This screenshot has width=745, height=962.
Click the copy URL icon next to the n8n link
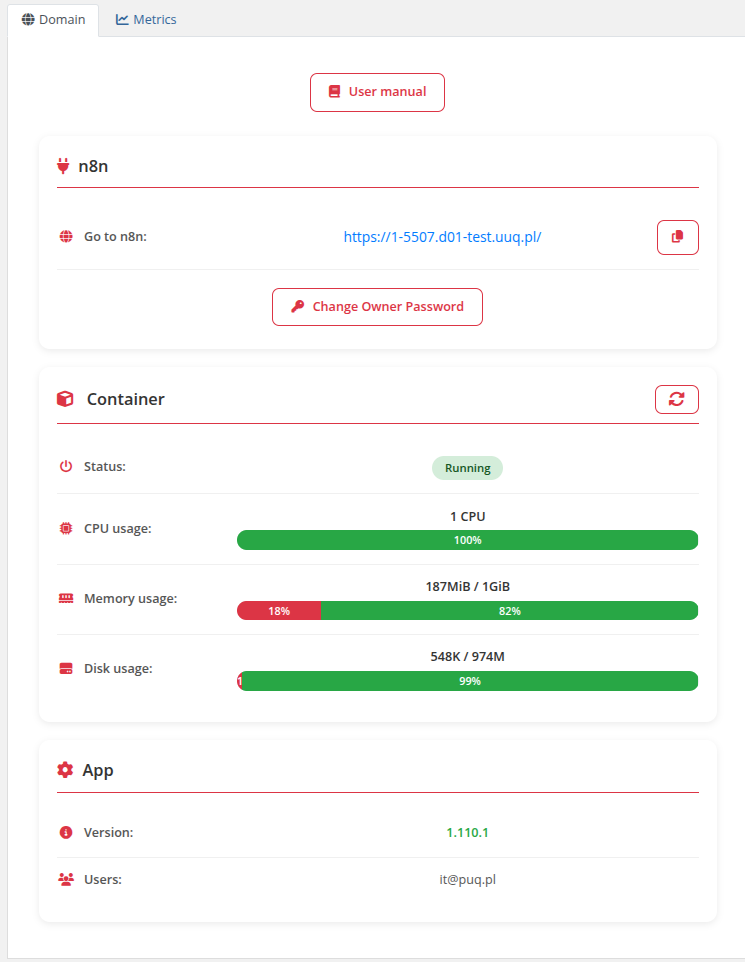(x=677, y=237)
